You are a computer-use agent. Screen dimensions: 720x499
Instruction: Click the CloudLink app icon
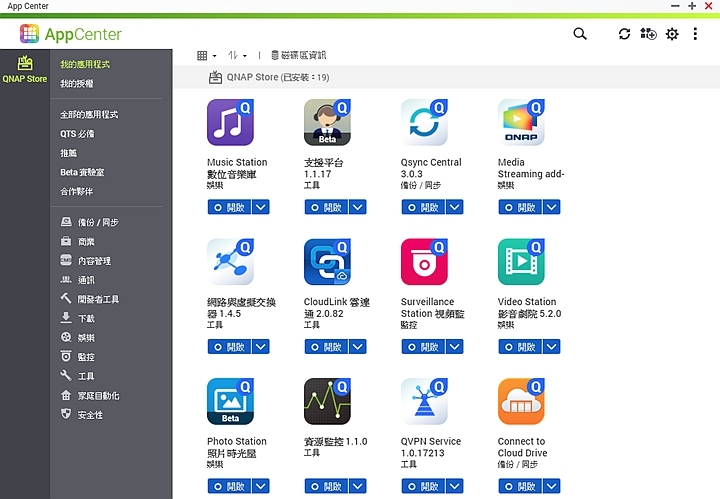(x=327, y=262)
